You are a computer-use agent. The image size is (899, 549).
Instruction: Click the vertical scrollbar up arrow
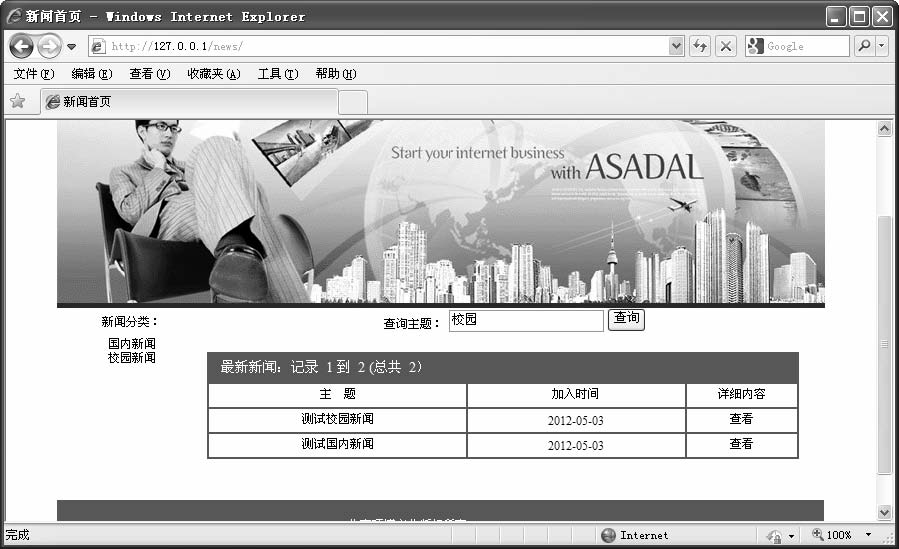(885, 128)
